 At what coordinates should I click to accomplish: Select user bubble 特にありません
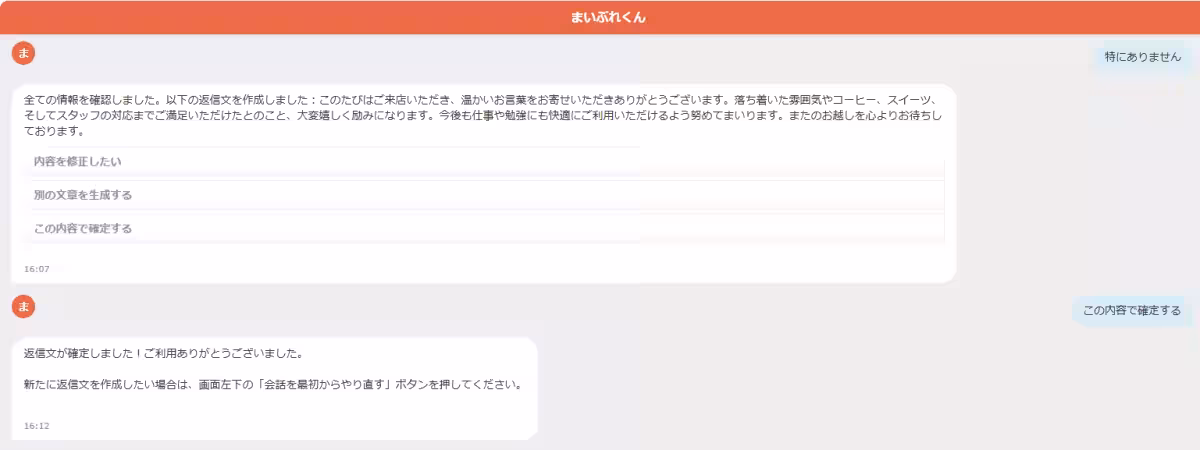click(x=1143, y=58)
